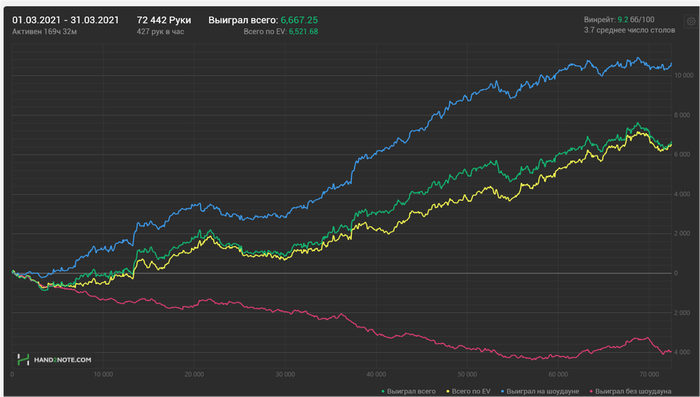Image resolution: width=700 pixels, height=397 pixels.
Task: Click the '72 442 Руки' hands count
Action: [164, 20]
